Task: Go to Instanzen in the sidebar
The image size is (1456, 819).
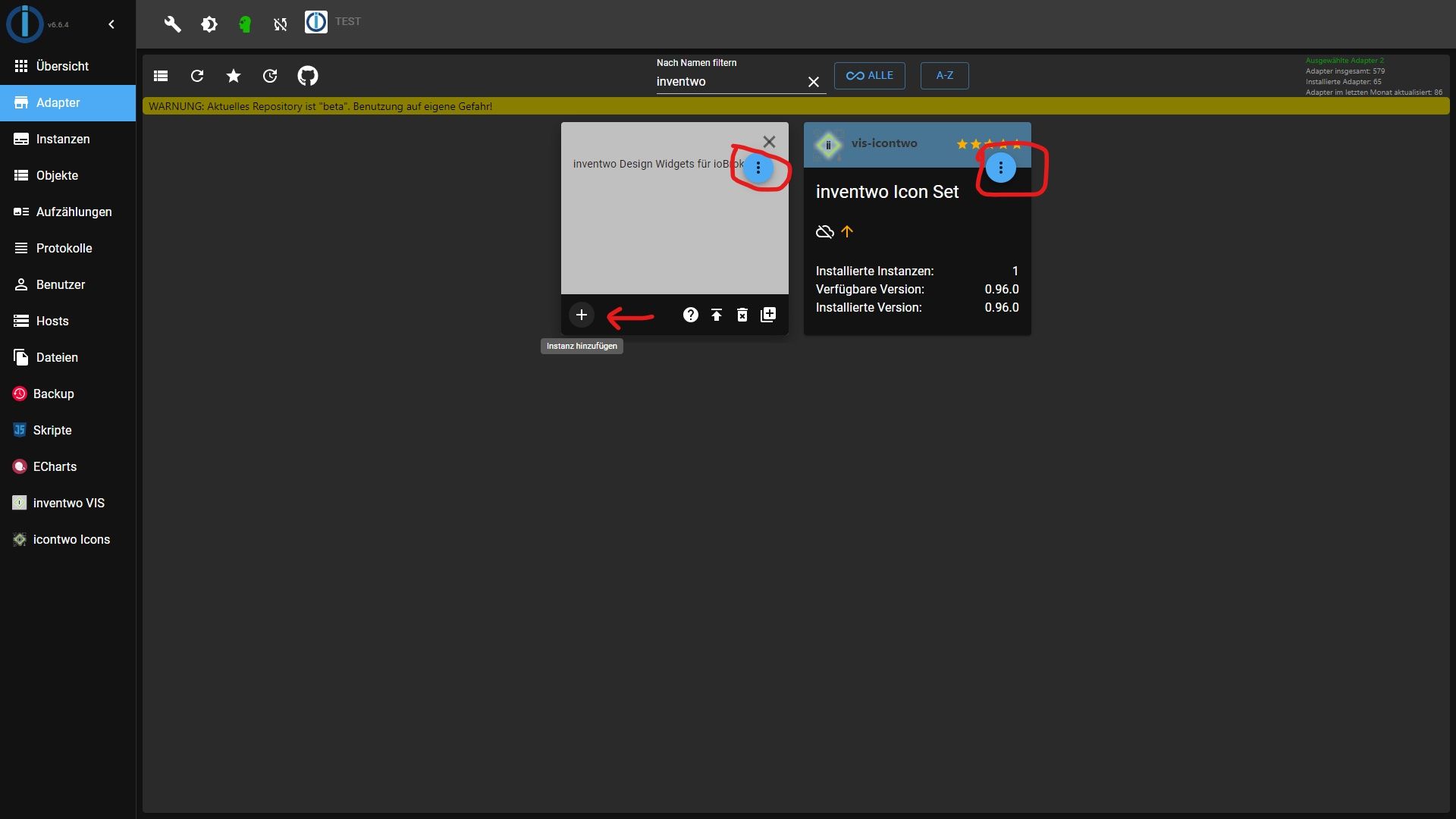Action: 67,139
